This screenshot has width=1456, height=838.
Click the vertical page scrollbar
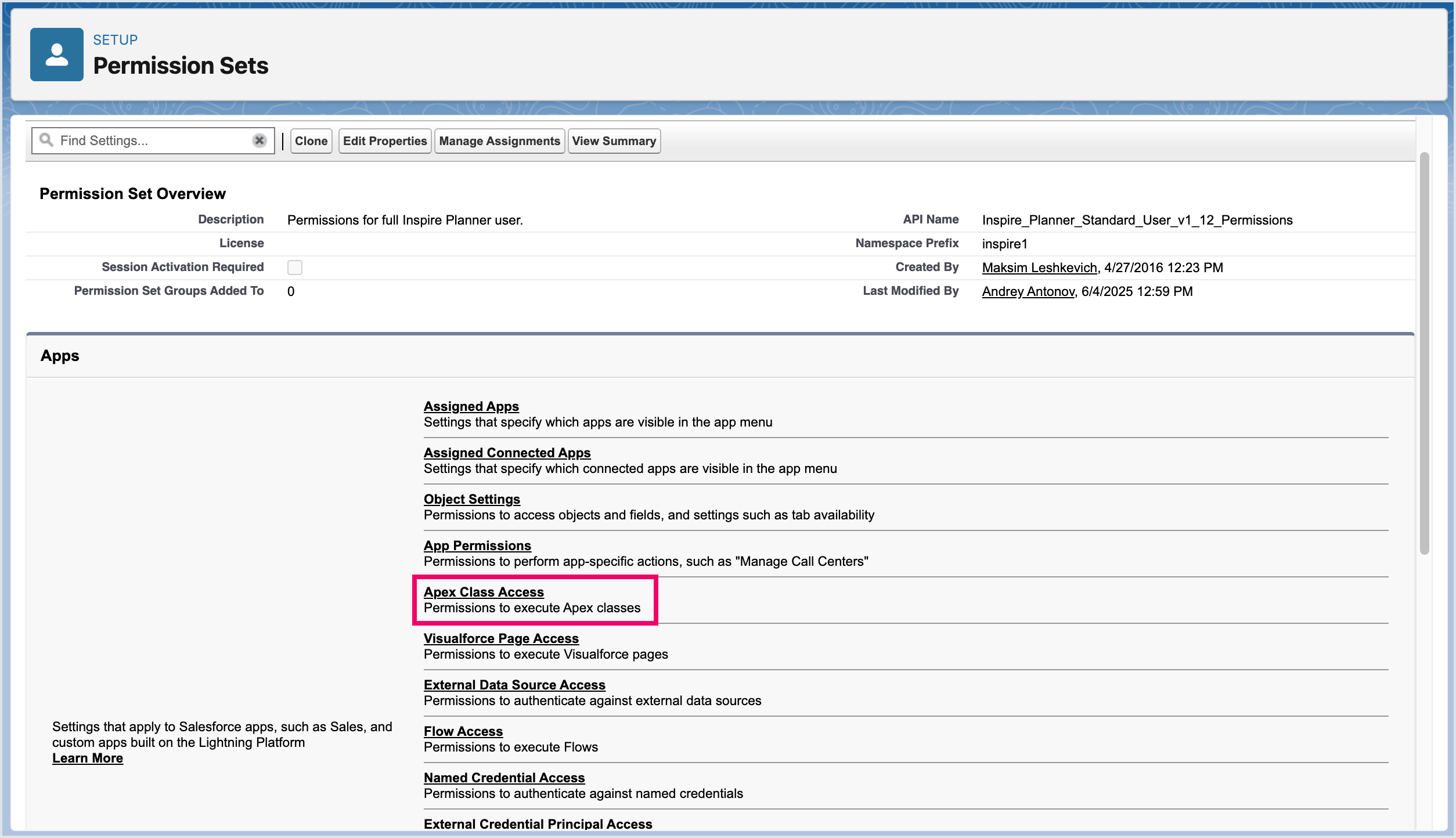point(1424,353)
